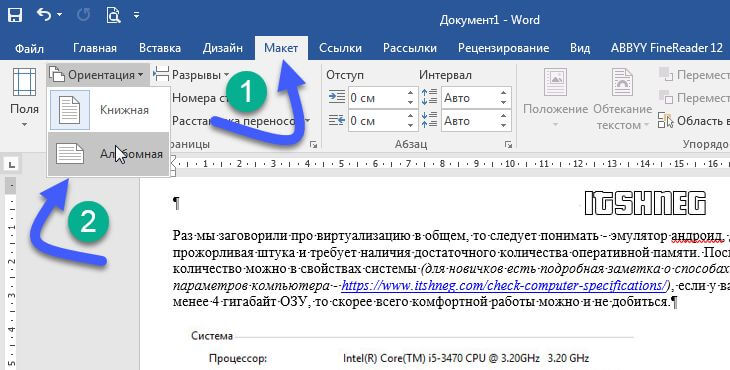Switch to the Вид tab
Viewport: 730px width, 370px height.
pos(580,48)
